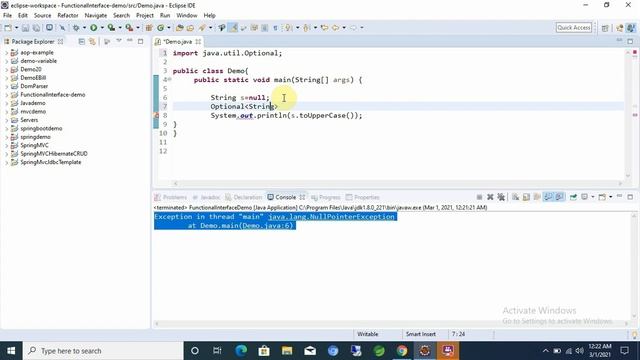Click the Open Task icon

pyautogui.click(x=190, y=28)
